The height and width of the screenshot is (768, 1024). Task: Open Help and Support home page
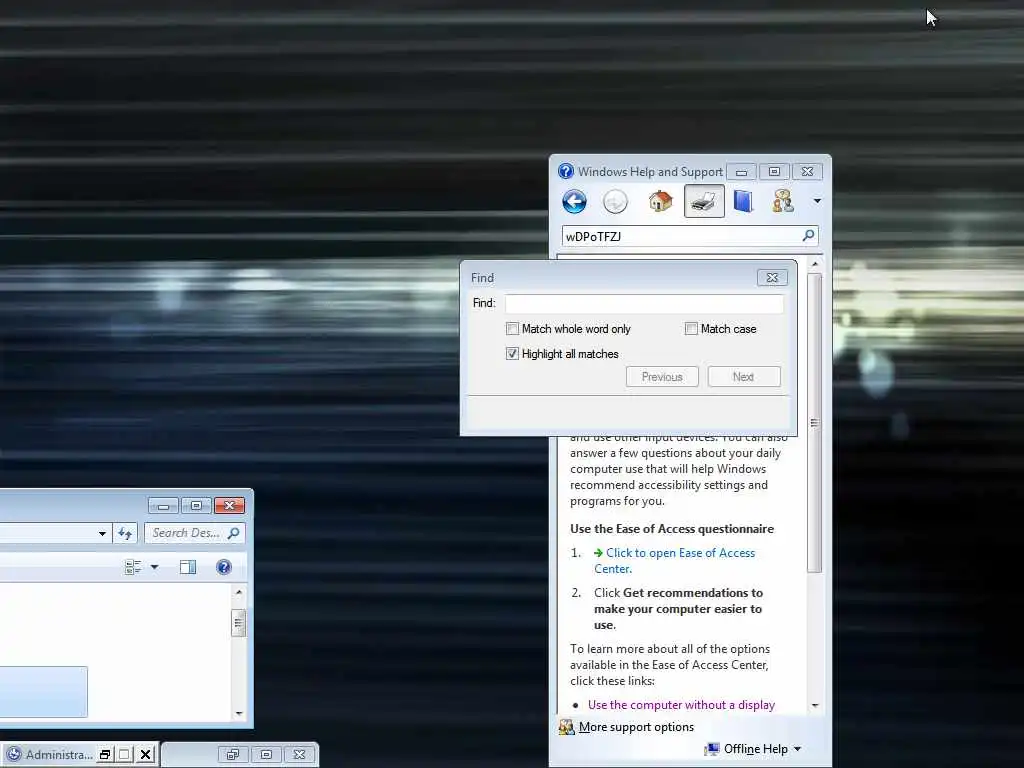click(660, 201)
